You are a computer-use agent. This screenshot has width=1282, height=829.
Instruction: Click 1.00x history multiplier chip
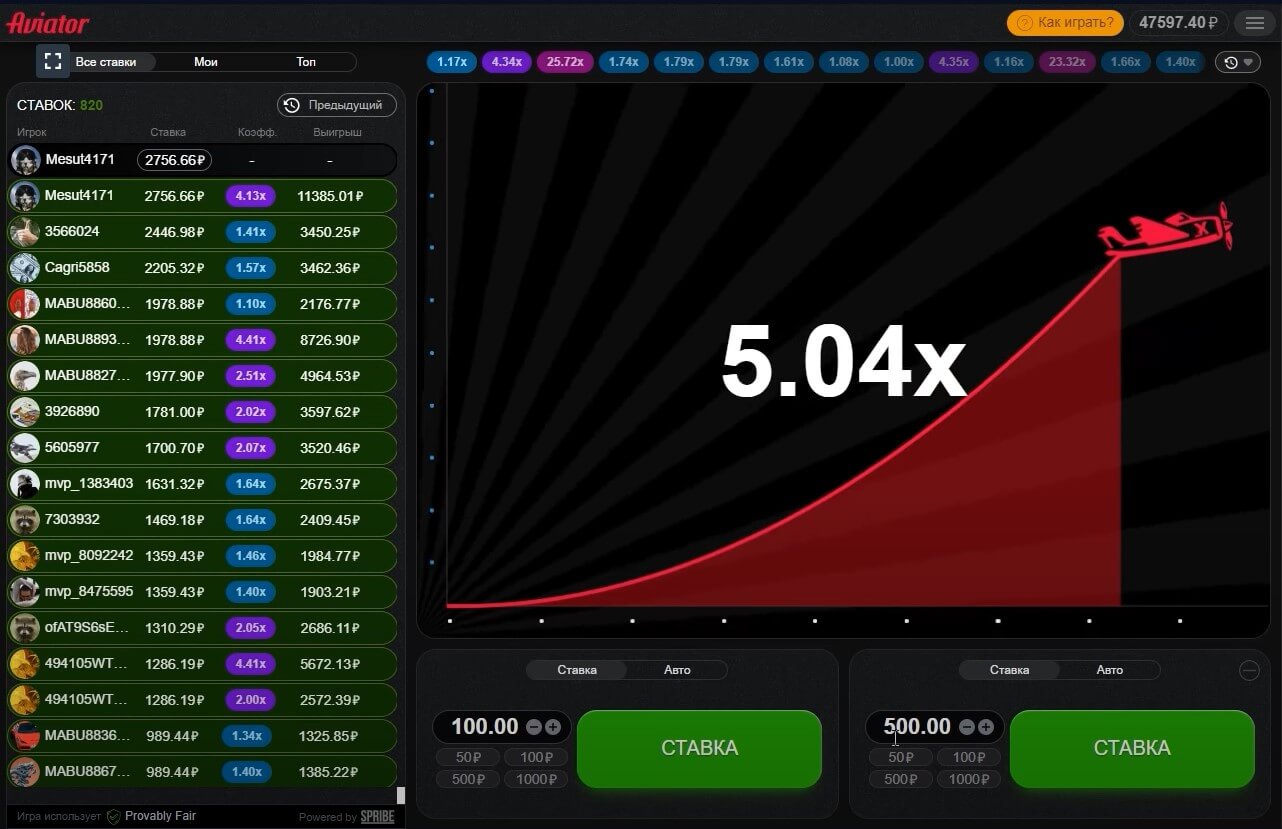point(899,62)
